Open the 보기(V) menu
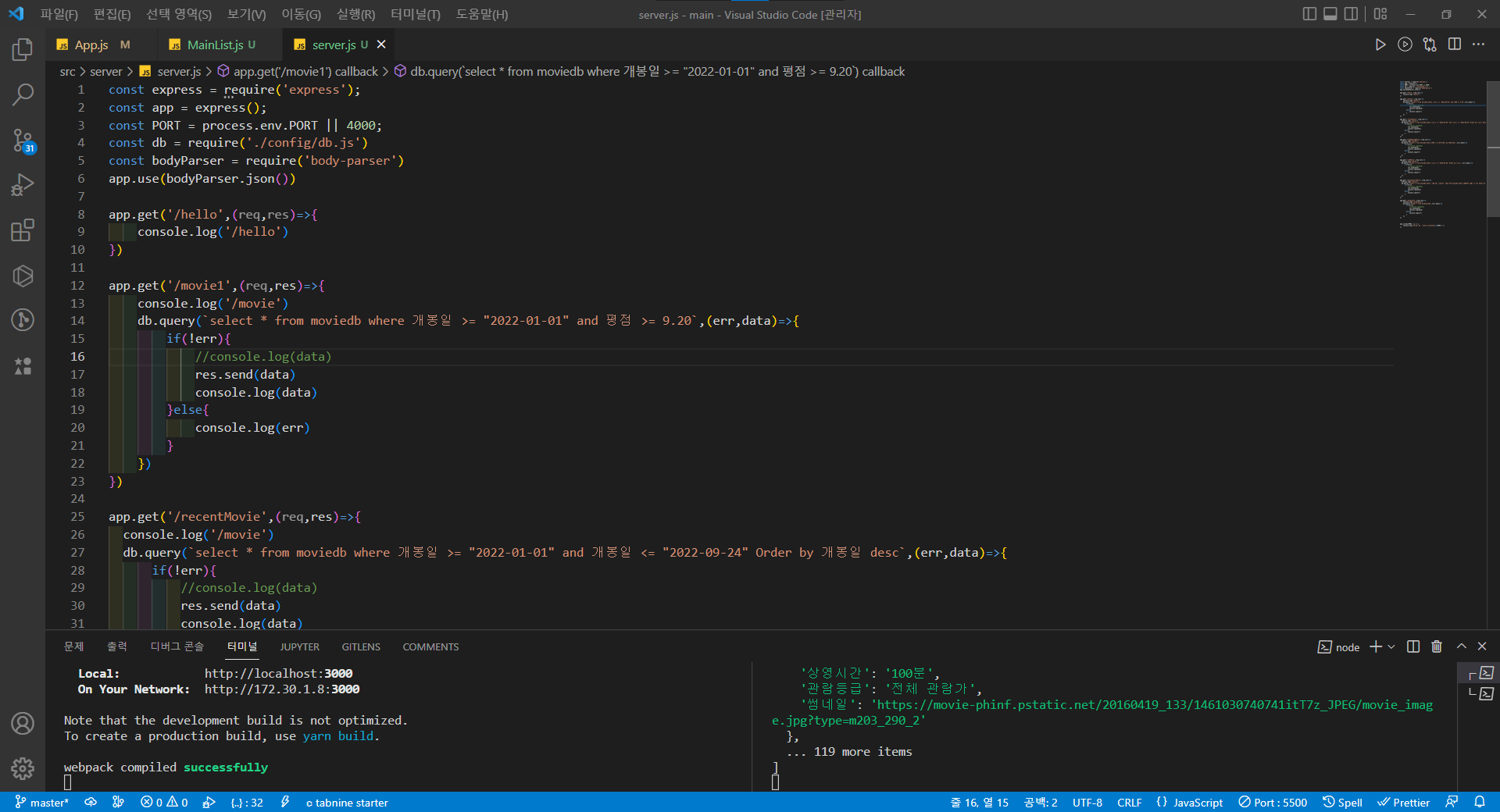The width and height of the screenshot is (1500, 812). 247,14
